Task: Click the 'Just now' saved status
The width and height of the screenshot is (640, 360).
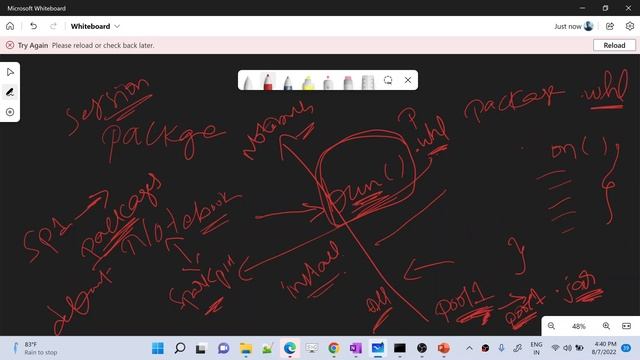Action: 567,27
